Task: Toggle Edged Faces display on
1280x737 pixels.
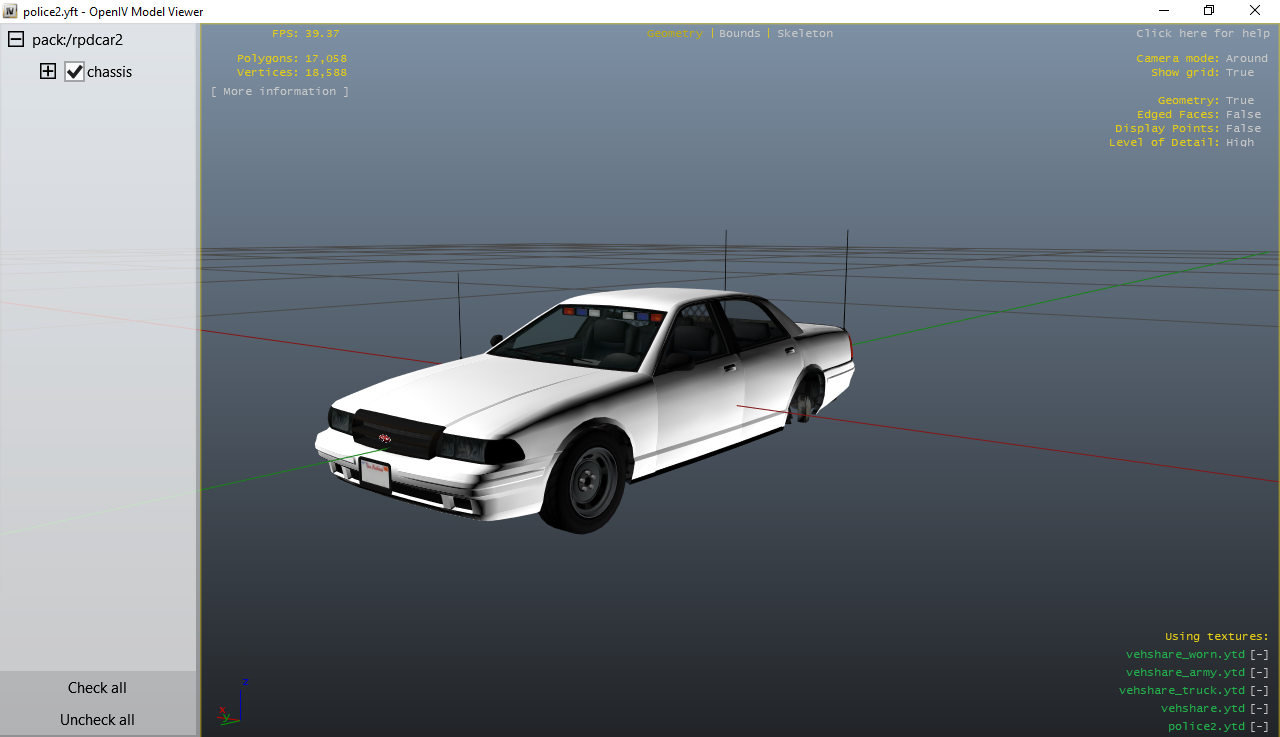Action: [1243, 115]
